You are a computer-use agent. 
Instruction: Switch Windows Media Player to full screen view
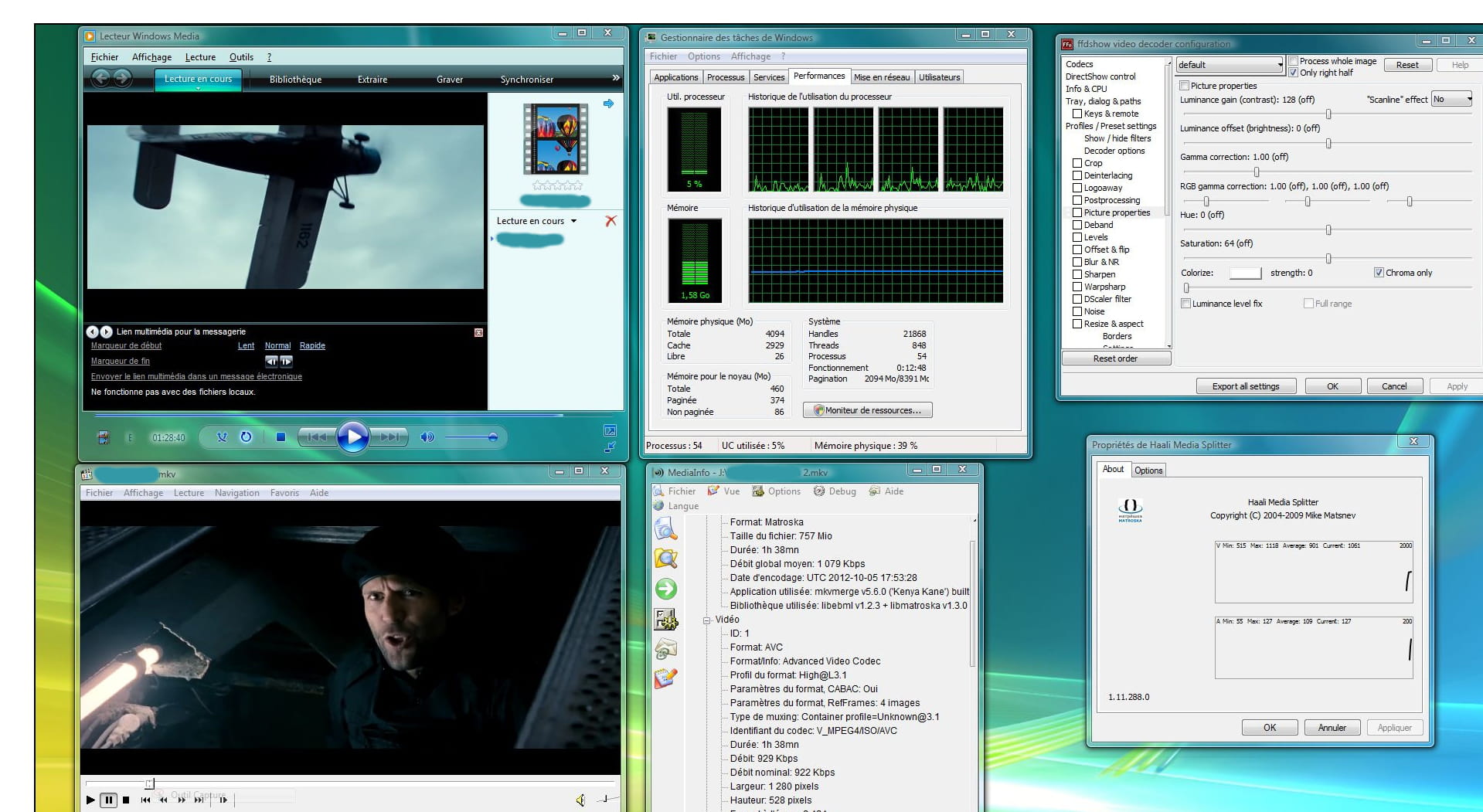pyautogui.click(x=610, y=430)
